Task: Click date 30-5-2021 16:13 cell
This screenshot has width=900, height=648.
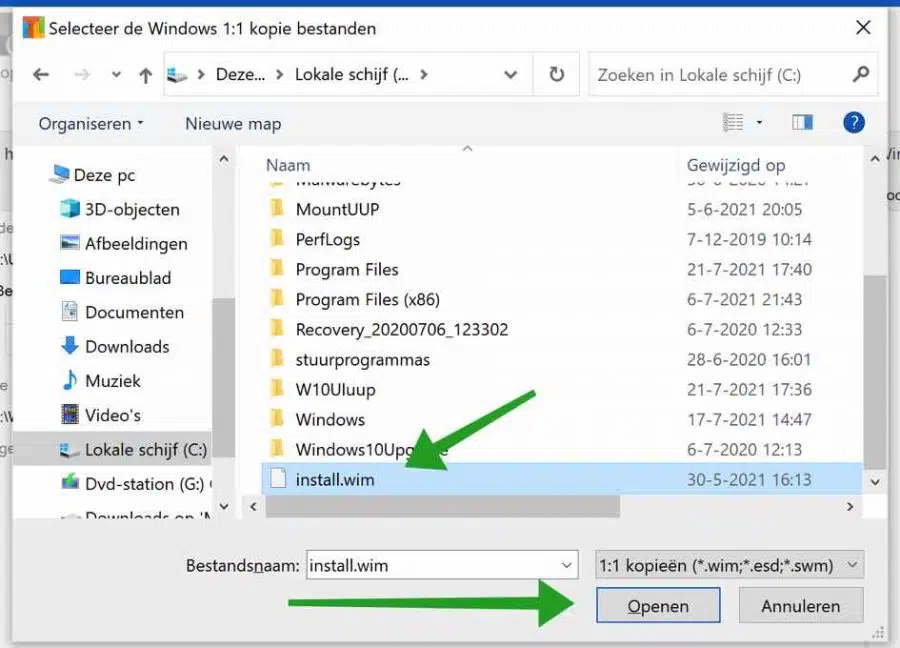Action: click(748, 479)
